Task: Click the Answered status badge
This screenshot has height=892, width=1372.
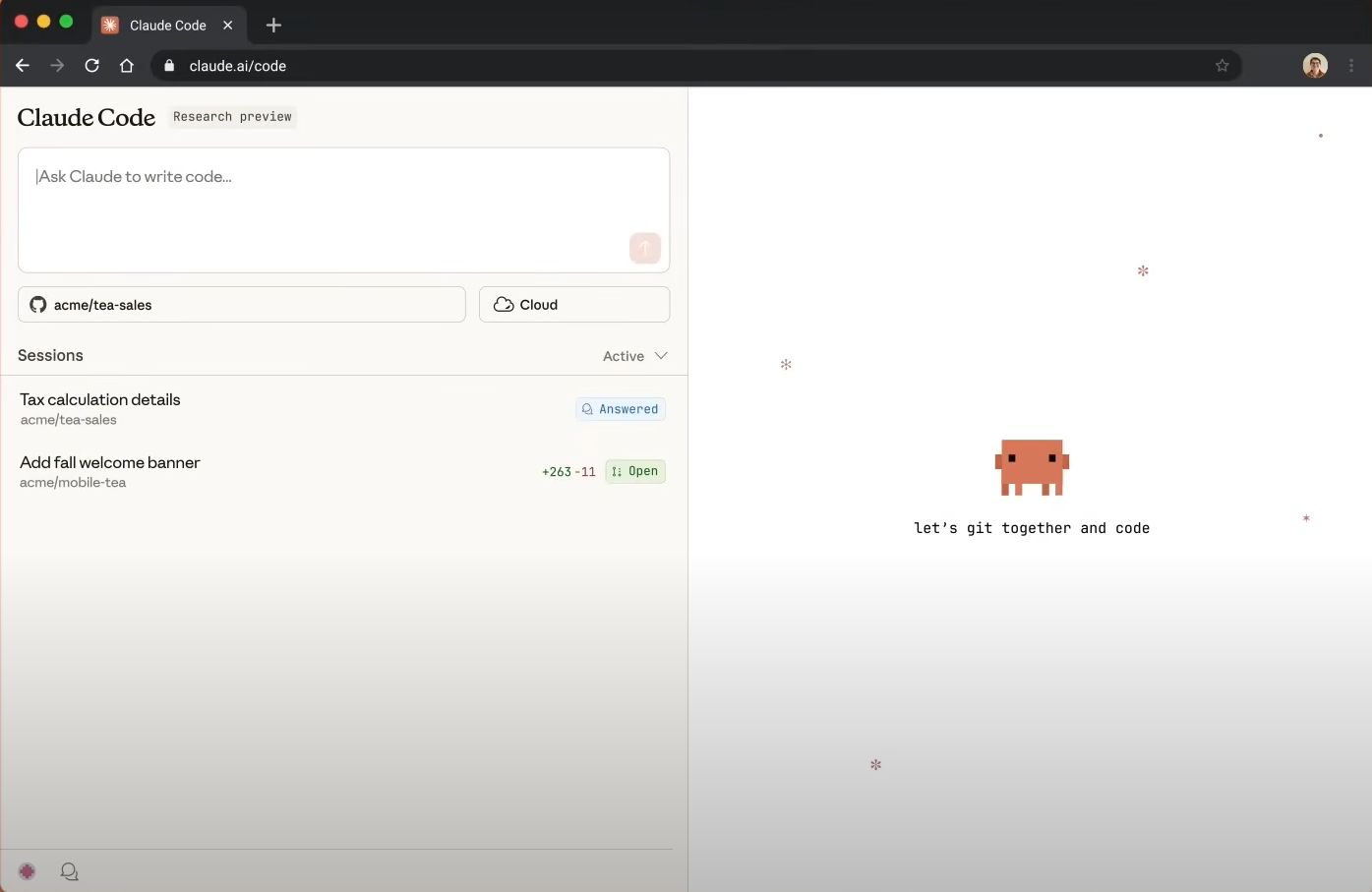Action: [621, 409]
